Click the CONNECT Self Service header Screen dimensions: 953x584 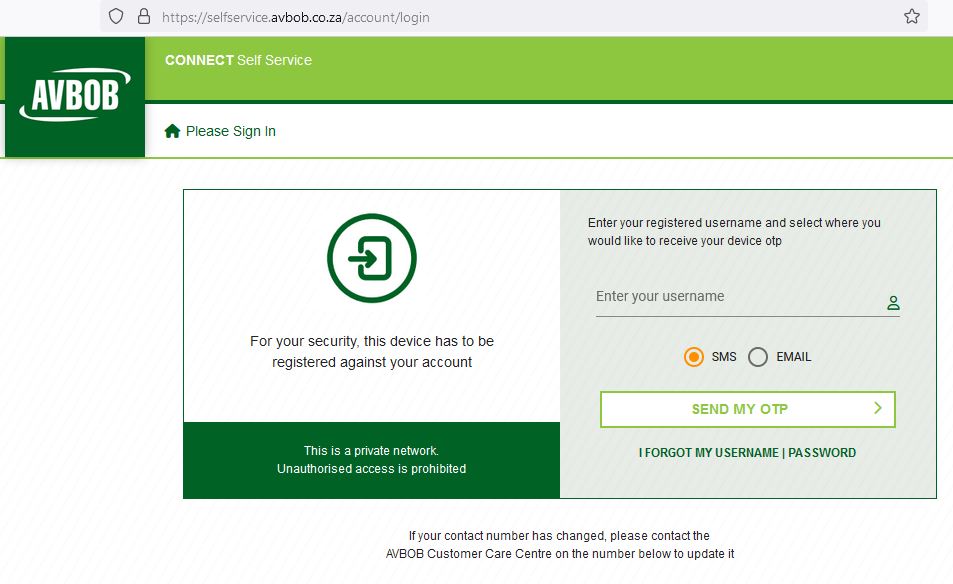pyautogui.click(x=237, y=60)
